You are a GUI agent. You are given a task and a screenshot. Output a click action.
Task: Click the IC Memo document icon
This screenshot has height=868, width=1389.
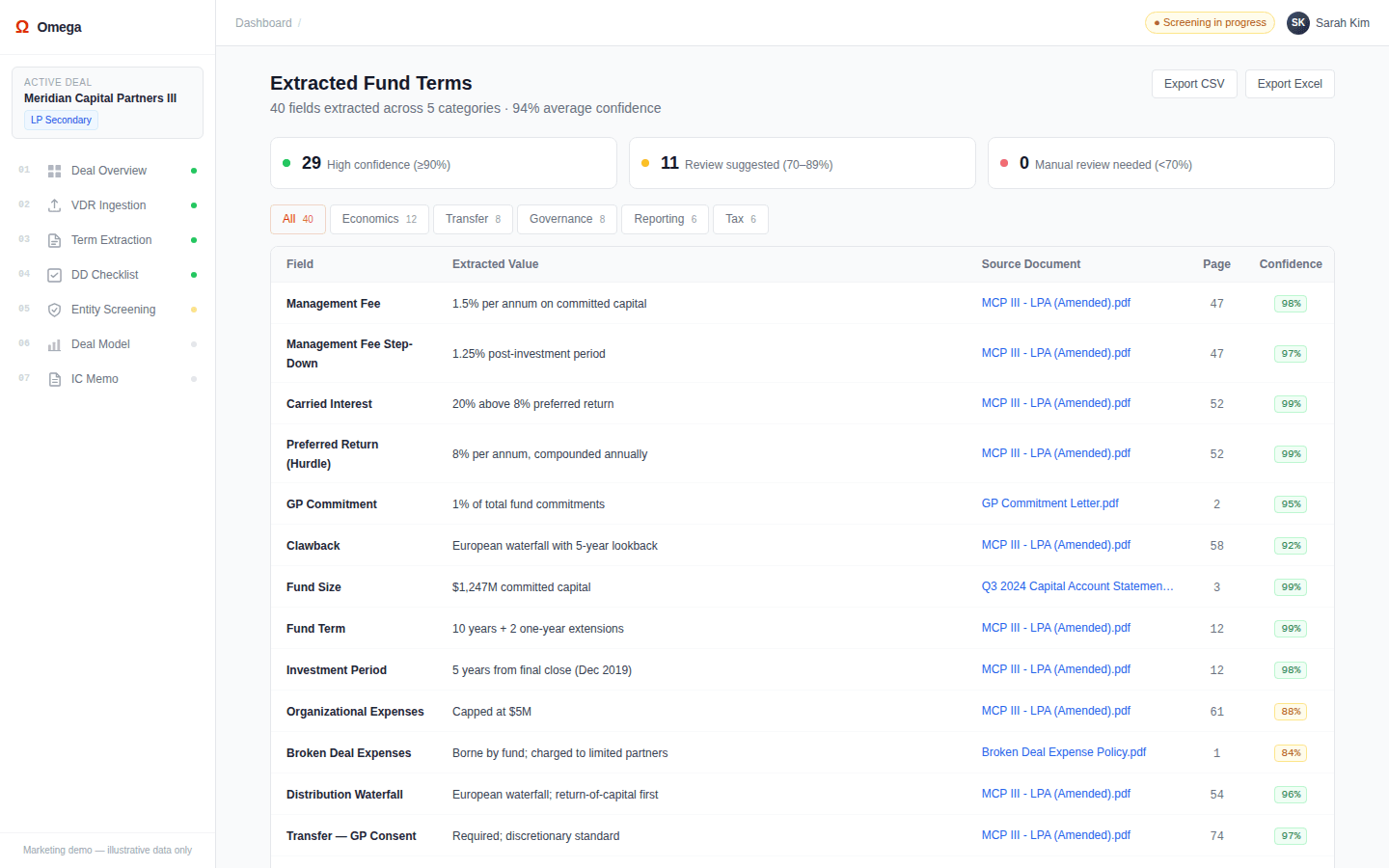click(x=55, y=379)
